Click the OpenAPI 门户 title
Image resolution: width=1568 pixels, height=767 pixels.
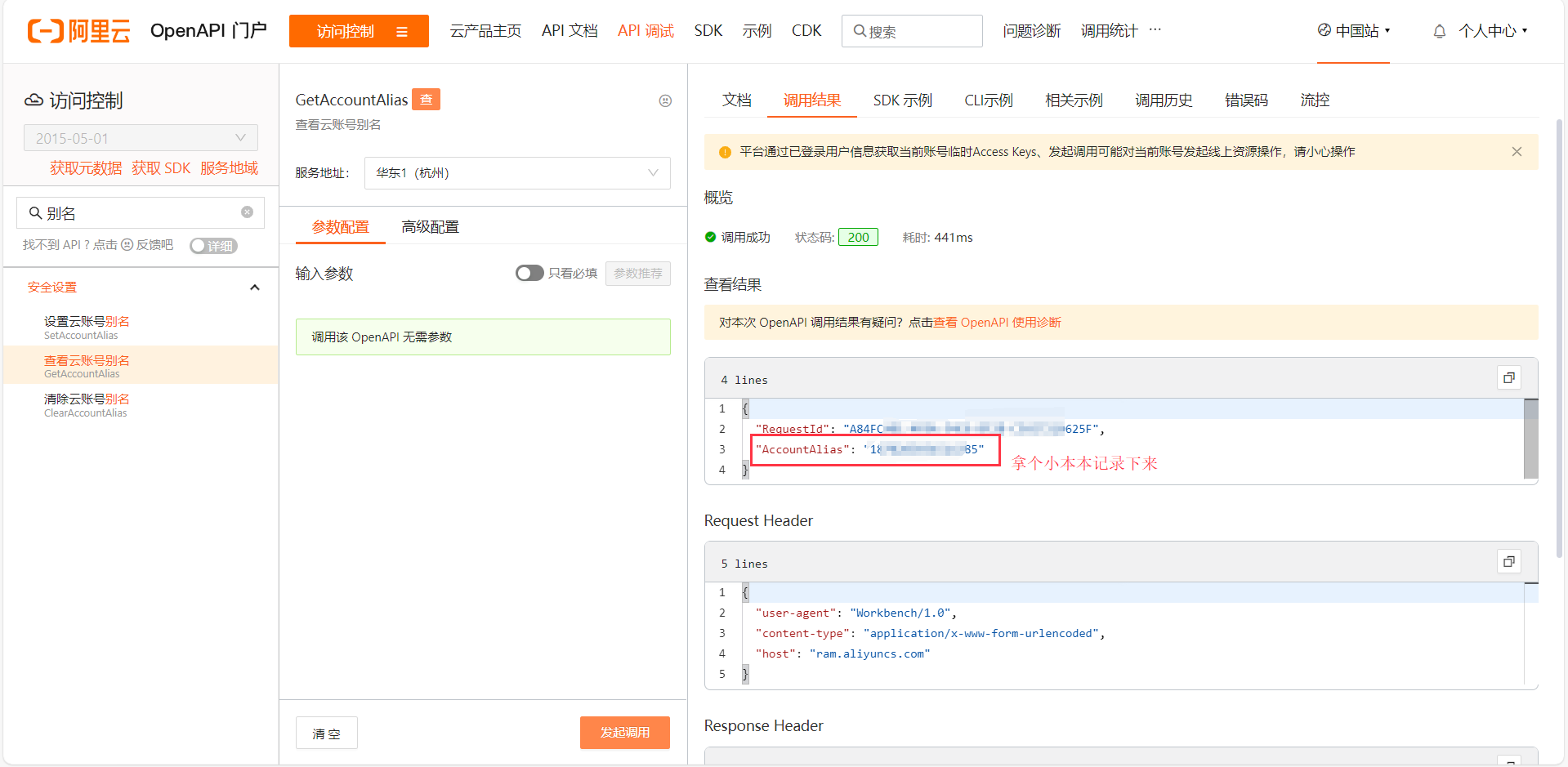[208, 31]
